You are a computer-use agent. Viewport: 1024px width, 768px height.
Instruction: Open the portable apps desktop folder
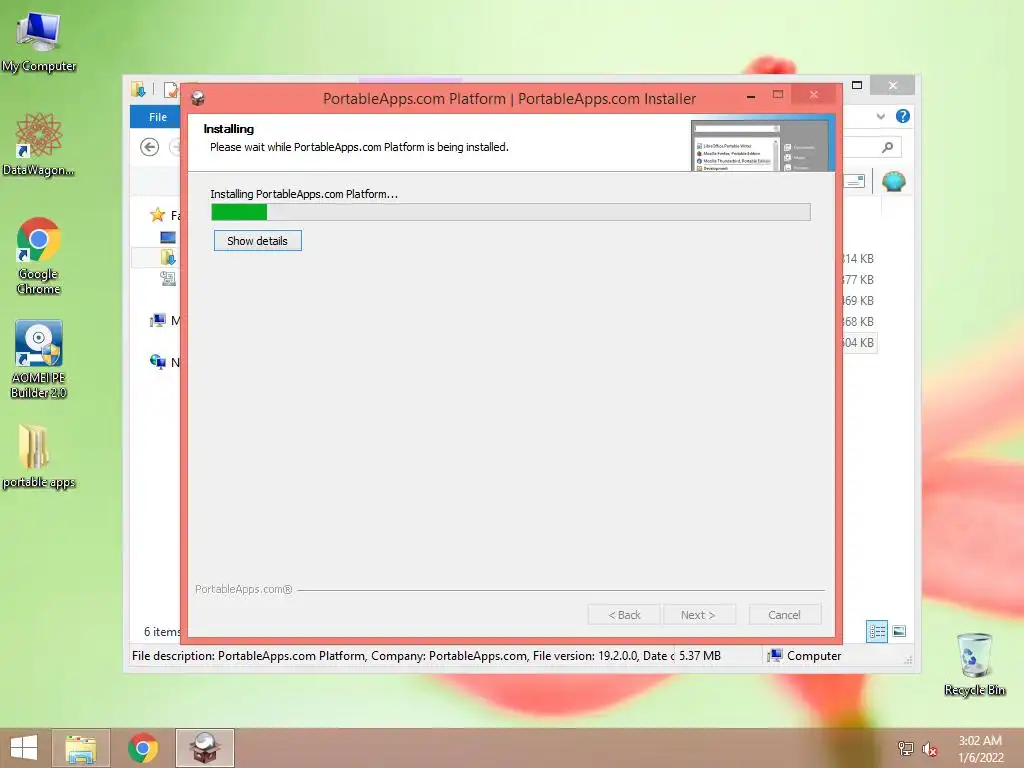pos(39,456)
